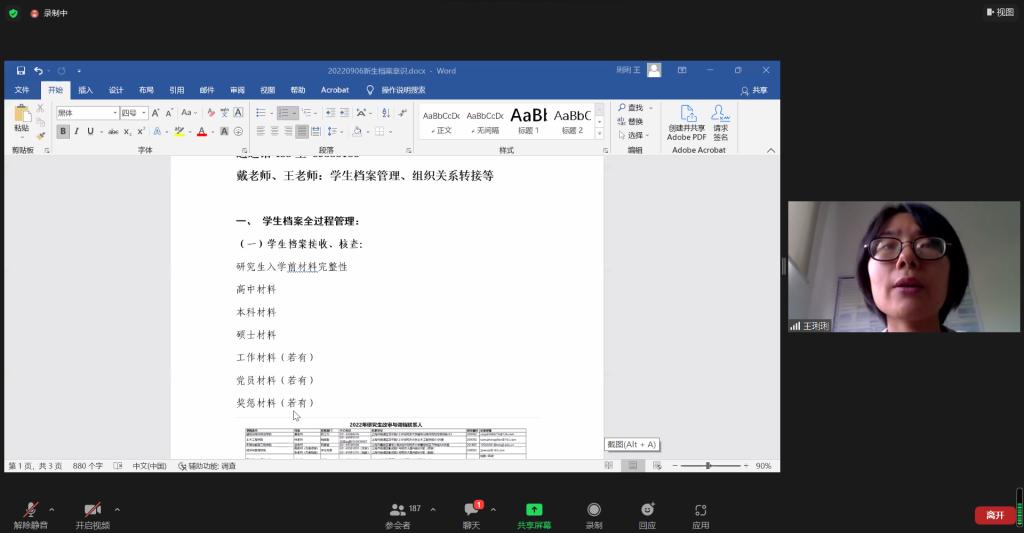
Task: Click the Bold formatting button
Action: tap(63, 131)
